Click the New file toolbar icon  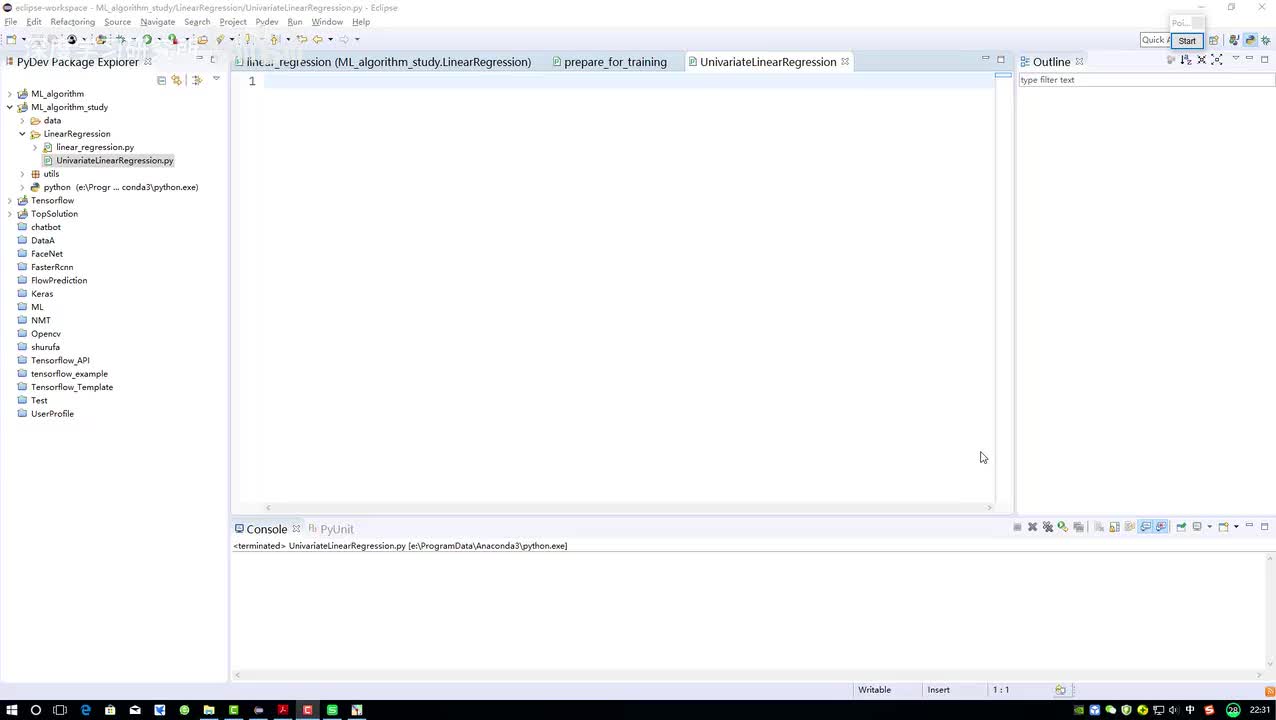(x=11, y=40)
